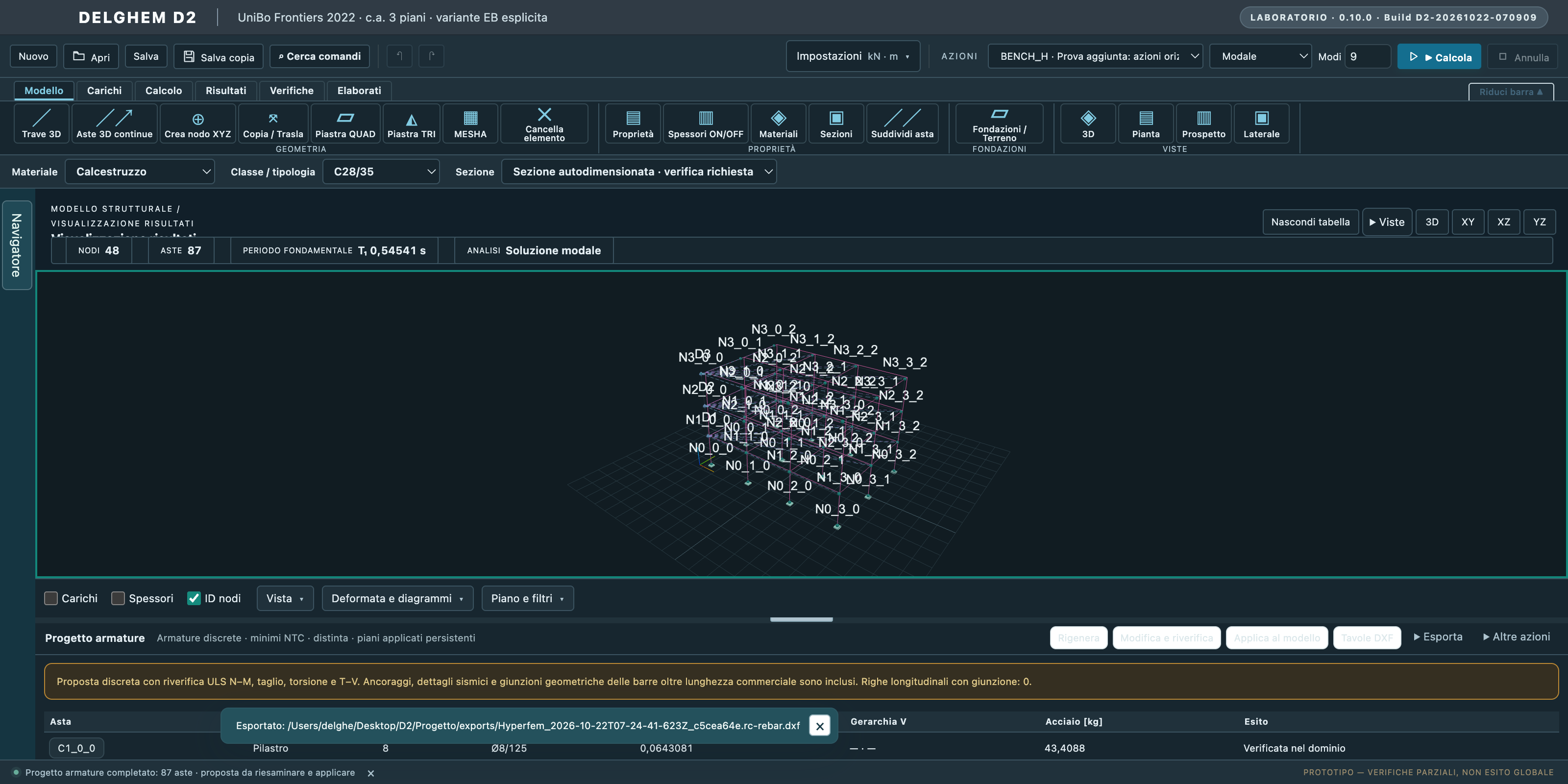Expand the Piano e filtri menu

coord(527,598)
